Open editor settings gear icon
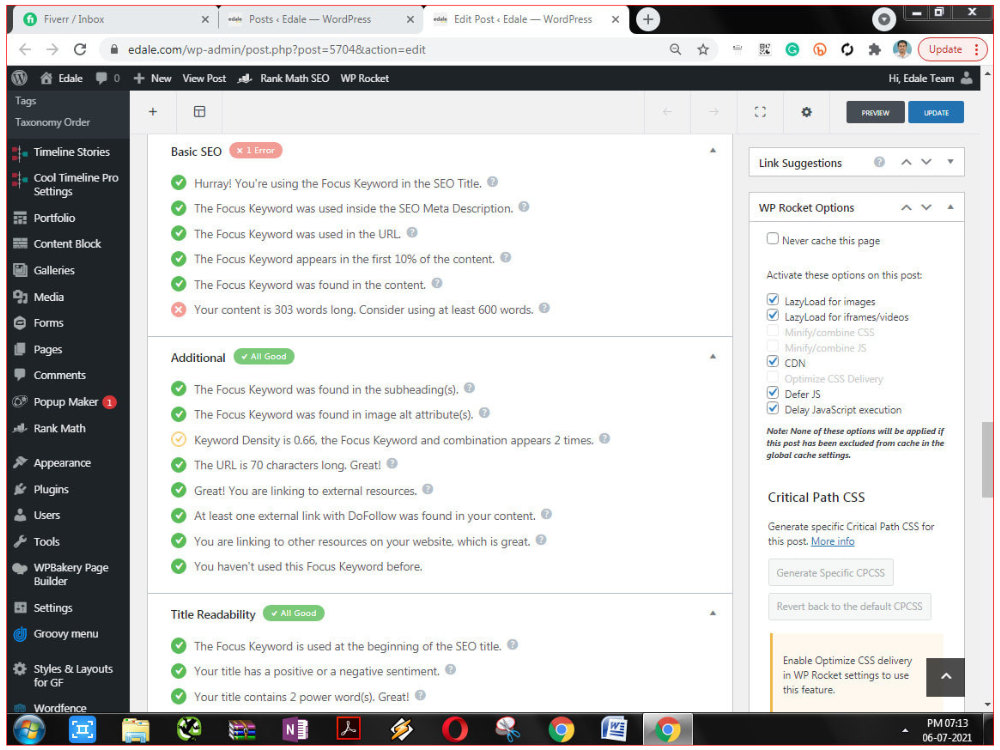Image resolution: width=1000 pixels, height=750 pixels. pyautogui.click(x=807, y=112)
